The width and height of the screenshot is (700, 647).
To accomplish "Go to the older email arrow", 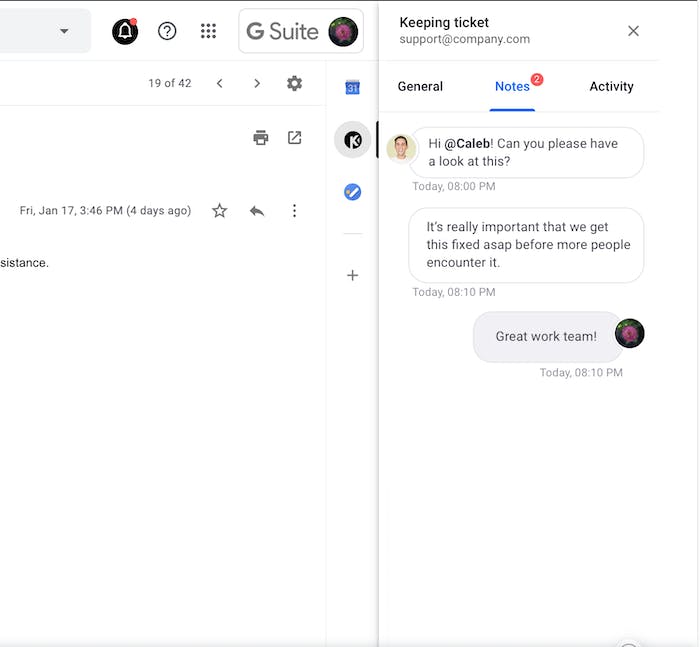I will coord(257,83).
